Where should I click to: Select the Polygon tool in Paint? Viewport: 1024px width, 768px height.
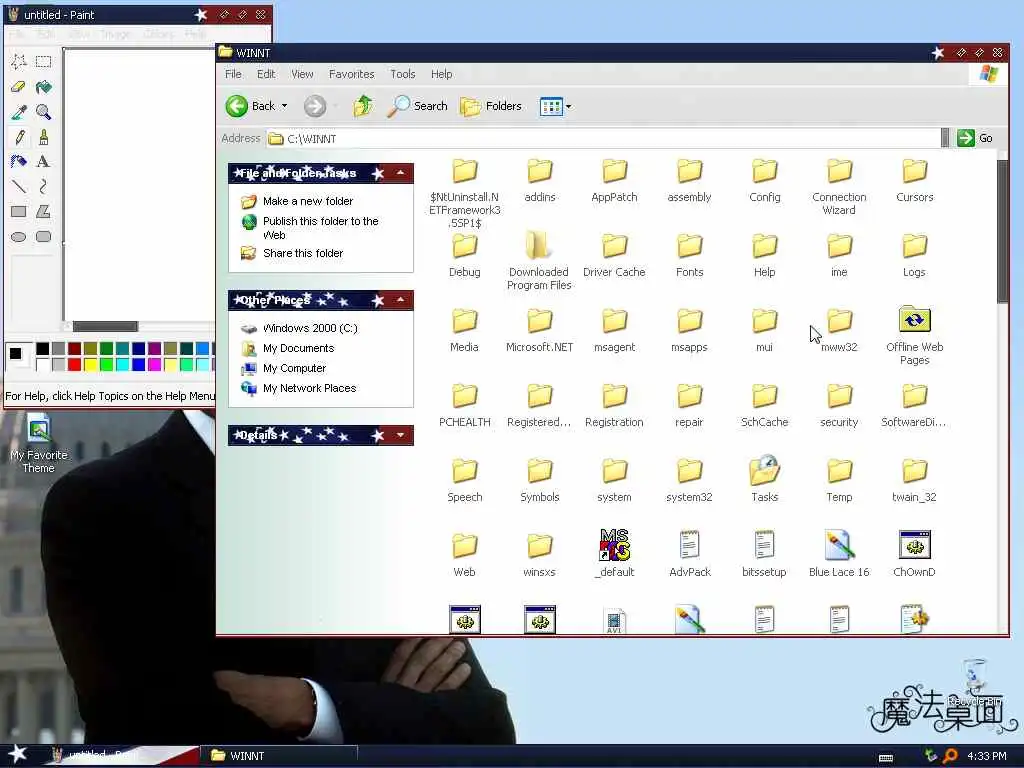point(44,212)
